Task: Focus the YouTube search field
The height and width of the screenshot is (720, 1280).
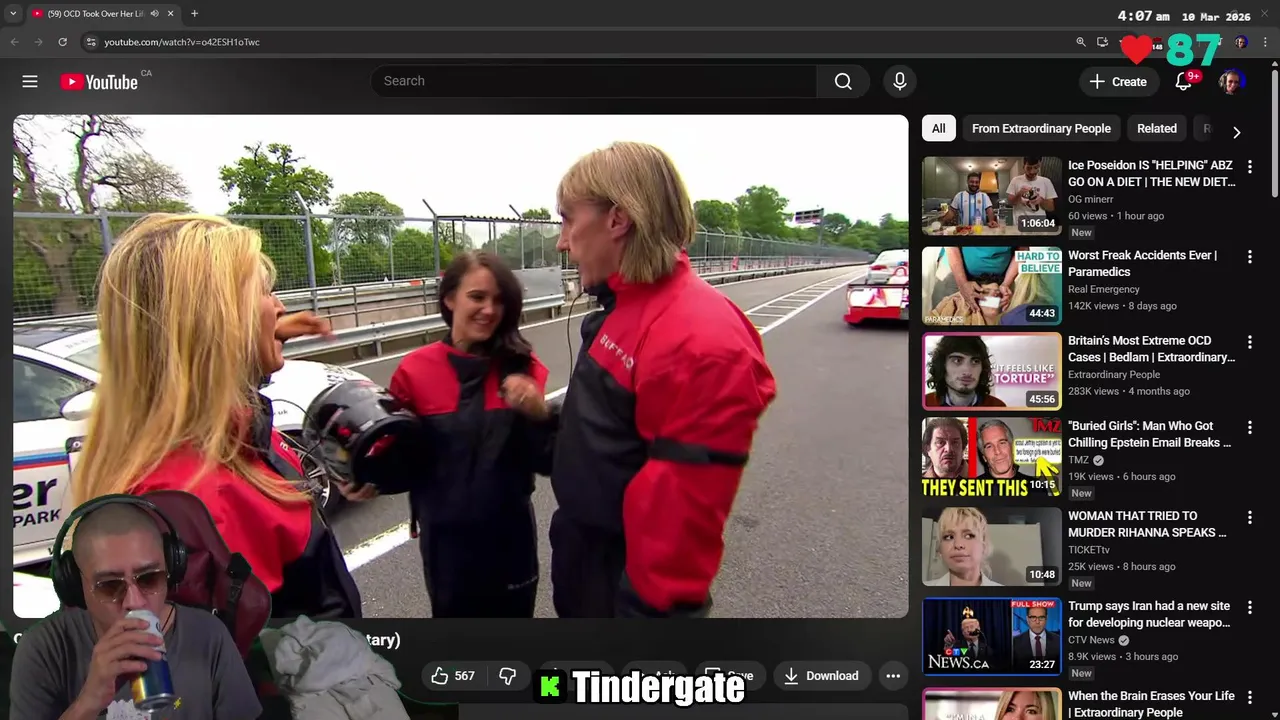Action: pyautogui.click(x=594, y=81)
